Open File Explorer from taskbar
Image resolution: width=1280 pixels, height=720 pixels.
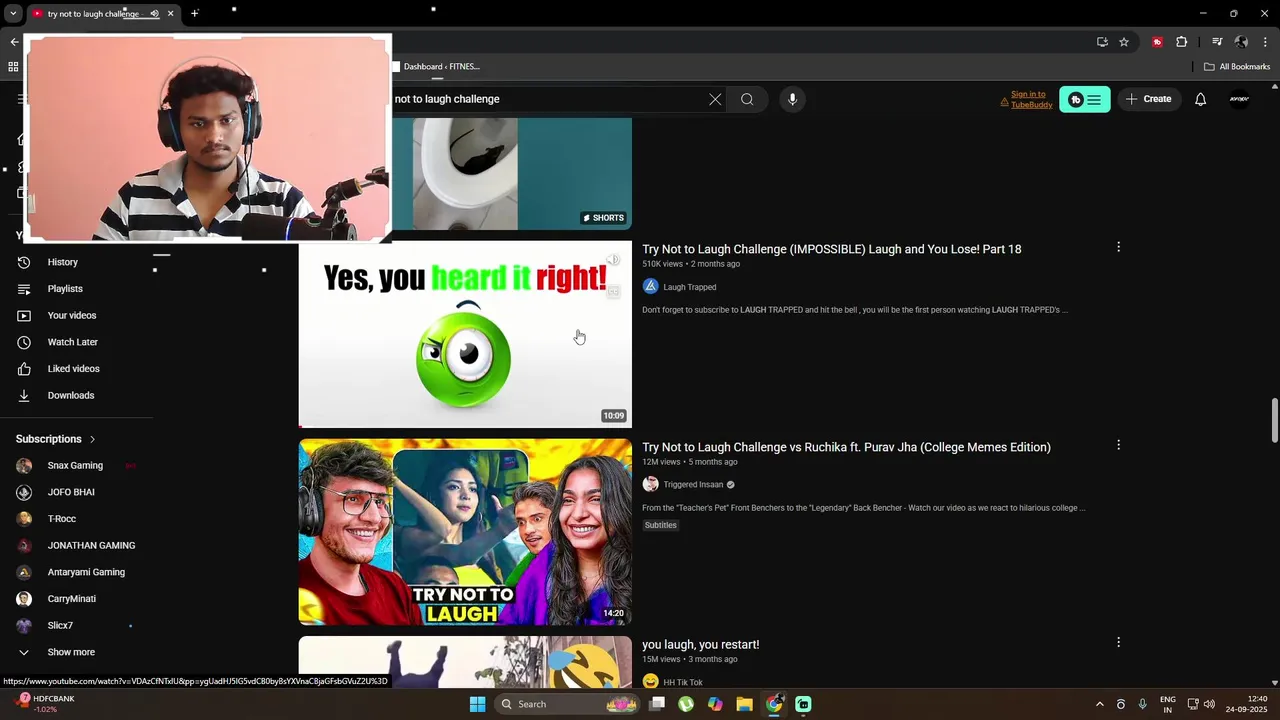(744, 704)
